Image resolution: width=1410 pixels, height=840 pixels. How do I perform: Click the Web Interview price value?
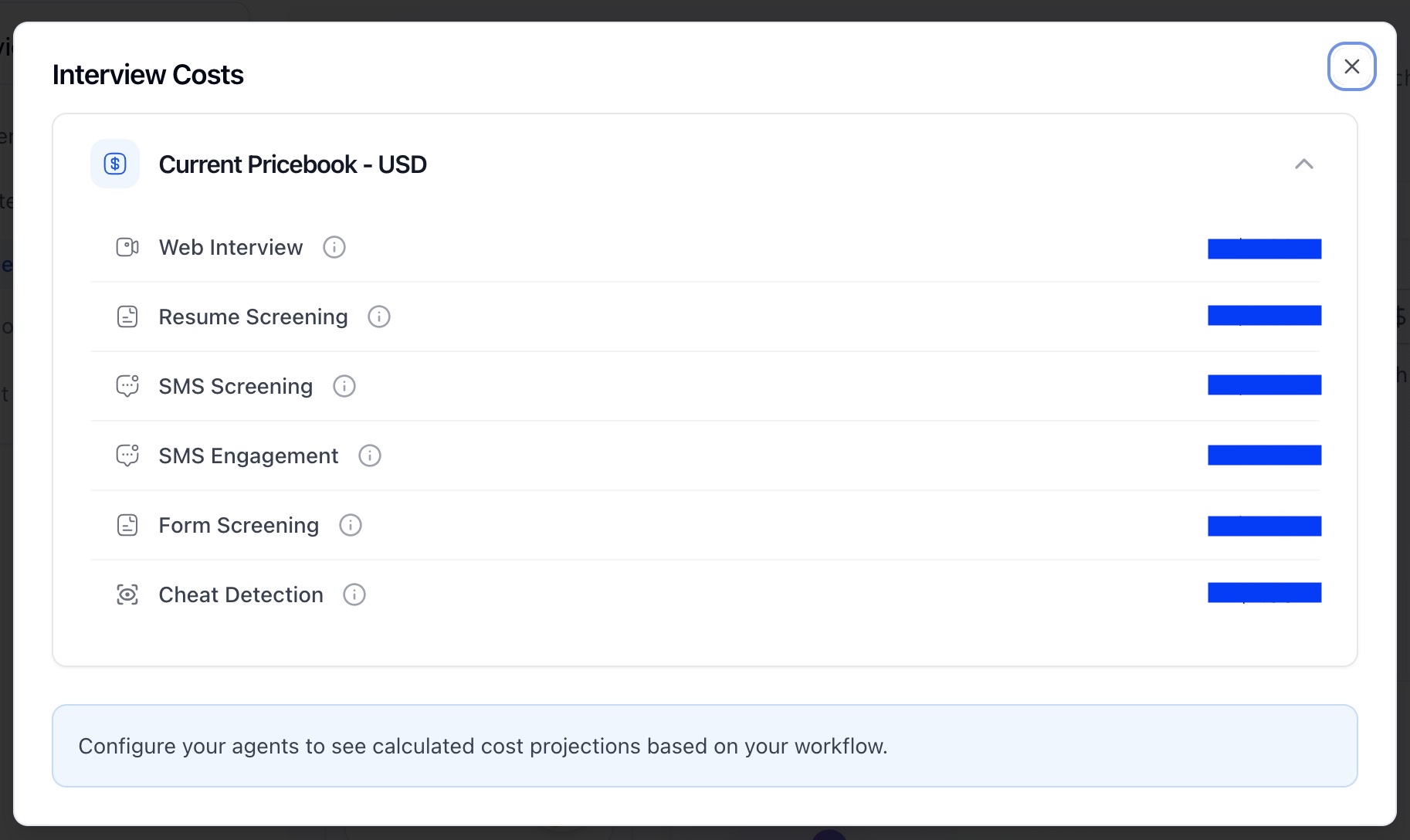coord(1264,249)
